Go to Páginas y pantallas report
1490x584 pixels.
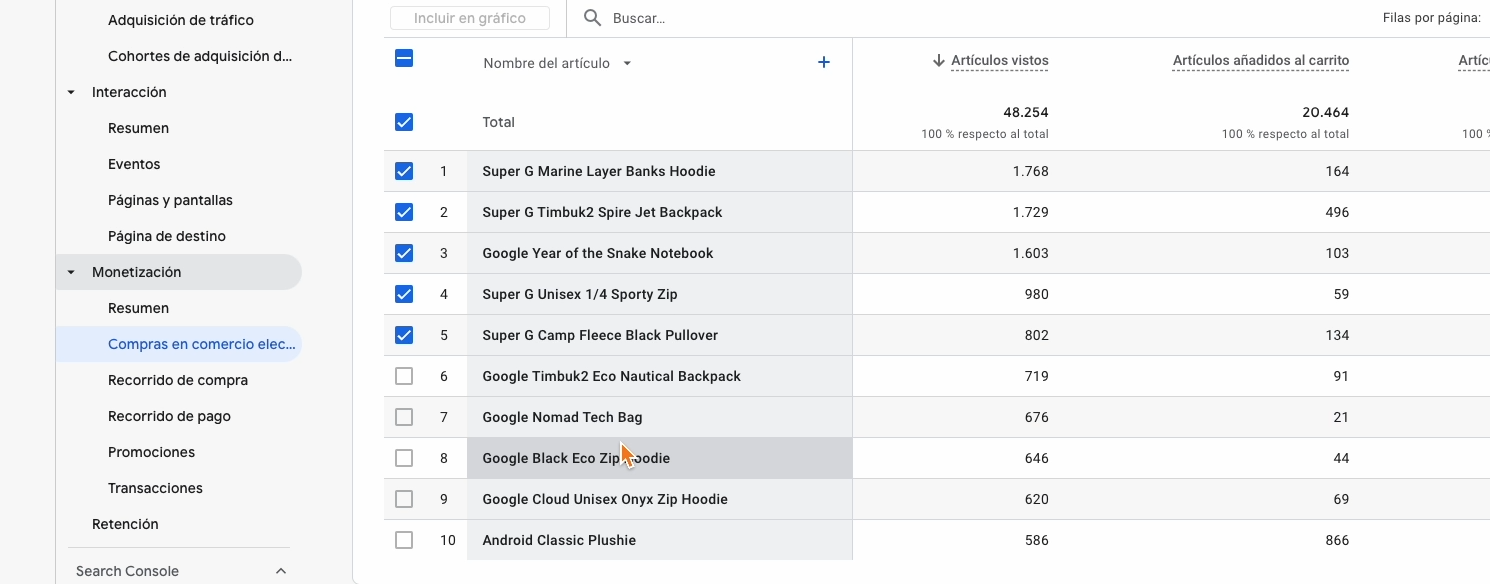coord(170,200)
